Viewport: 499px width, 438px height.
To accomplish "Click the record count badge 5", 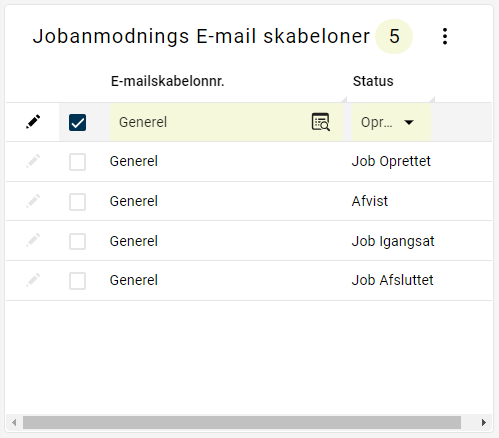I will coord(394,36).
